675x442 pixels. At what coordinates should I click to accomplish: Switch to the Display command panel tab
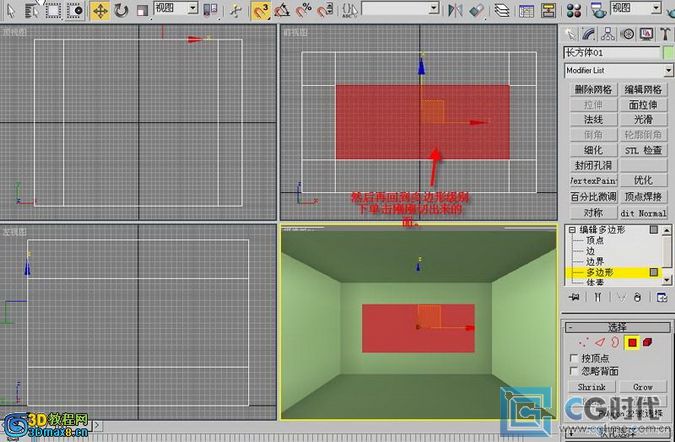(x=646, y=34)
